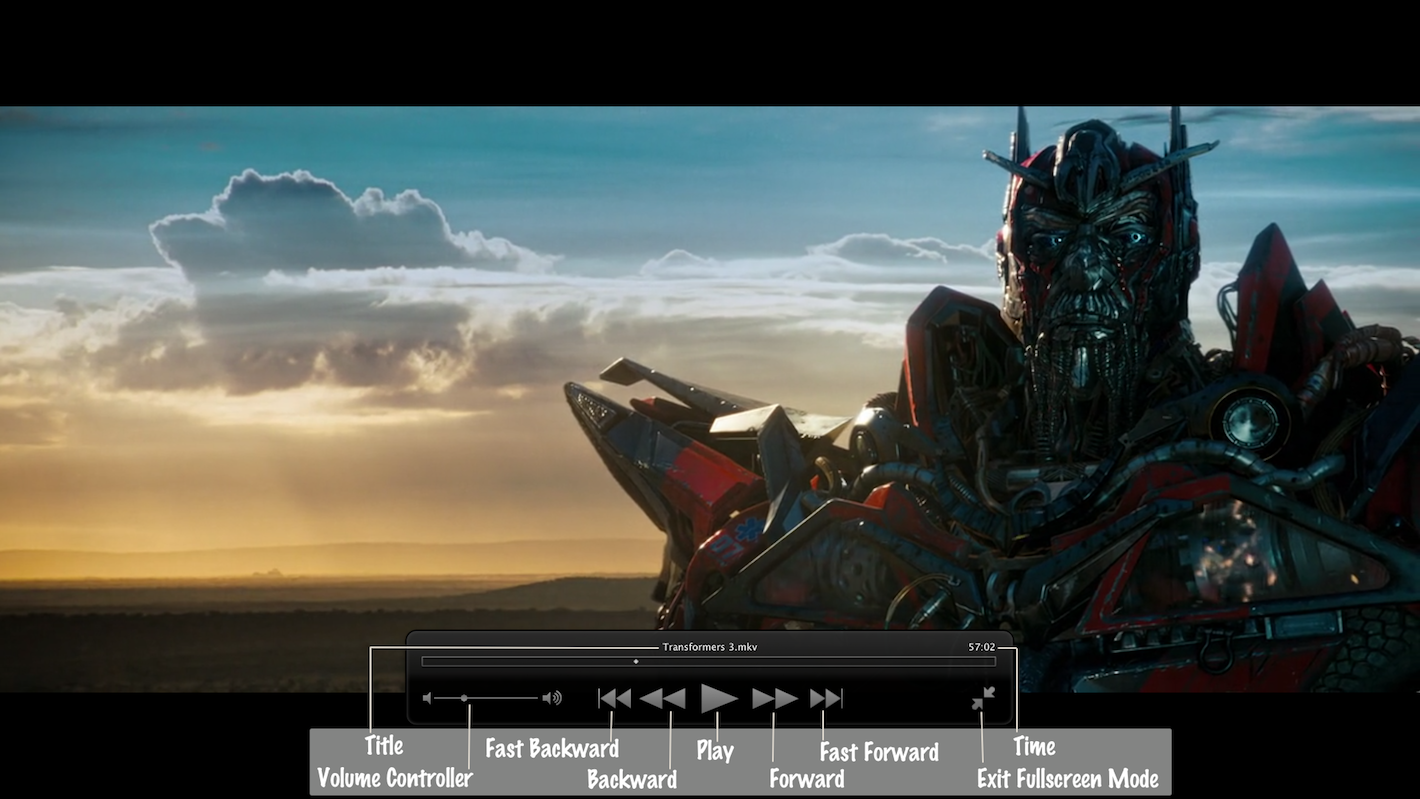Click the Forward double-arrow icon
Screen dimensions: 1420x799
coord(774,698)
